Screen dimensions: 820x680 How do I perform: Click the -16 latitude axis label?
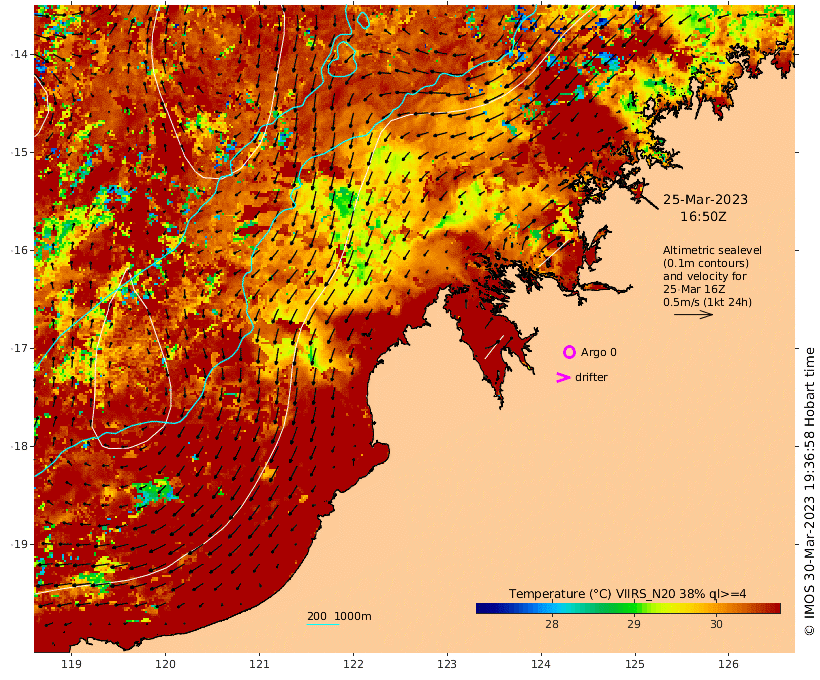click(19, 250)
